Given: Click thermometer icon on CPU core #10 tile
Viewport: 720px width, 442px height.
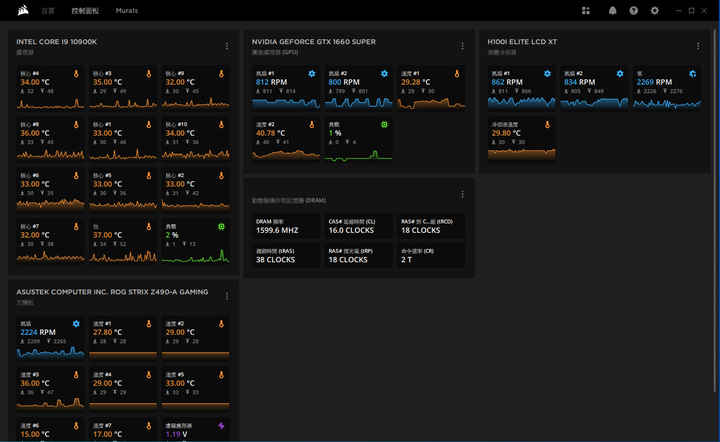Looking at the screenshot, I should pos(221,124).
